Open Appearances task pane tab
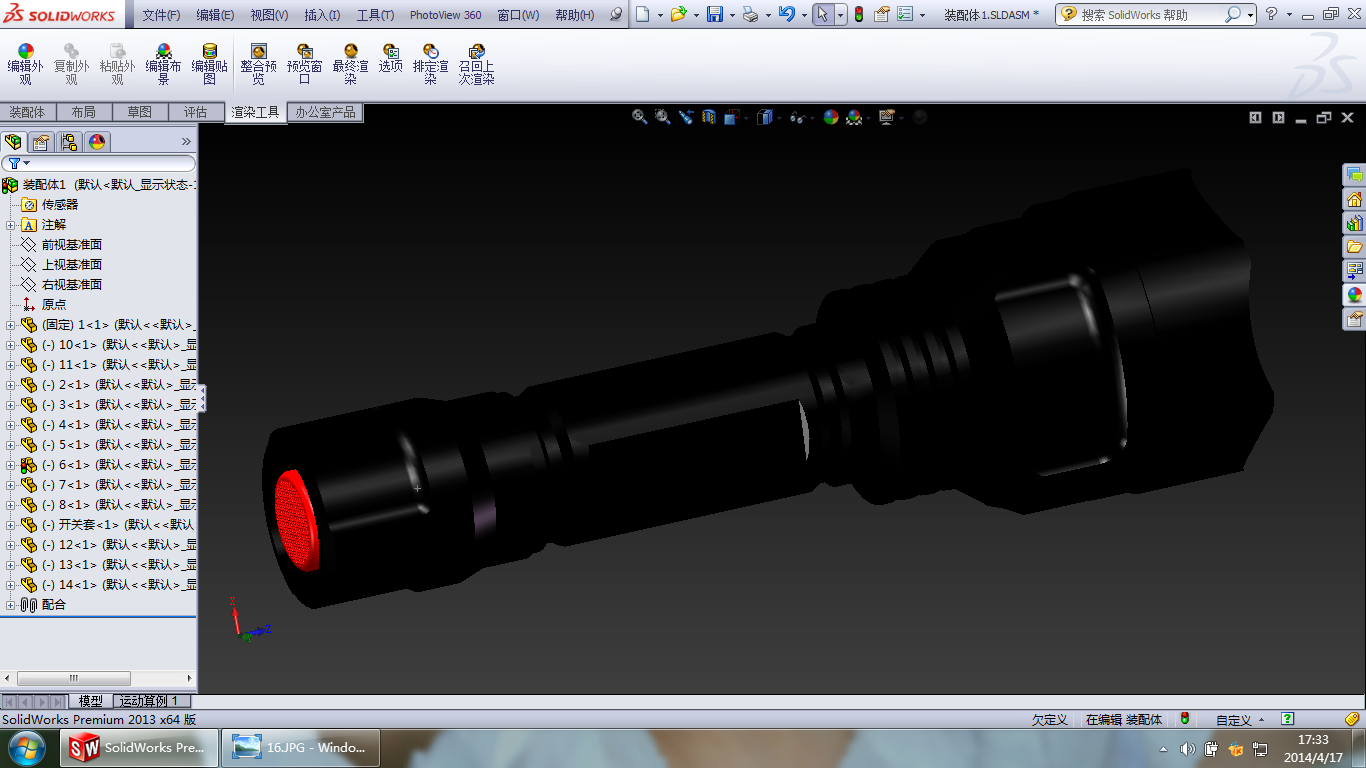 point(1355,295)
